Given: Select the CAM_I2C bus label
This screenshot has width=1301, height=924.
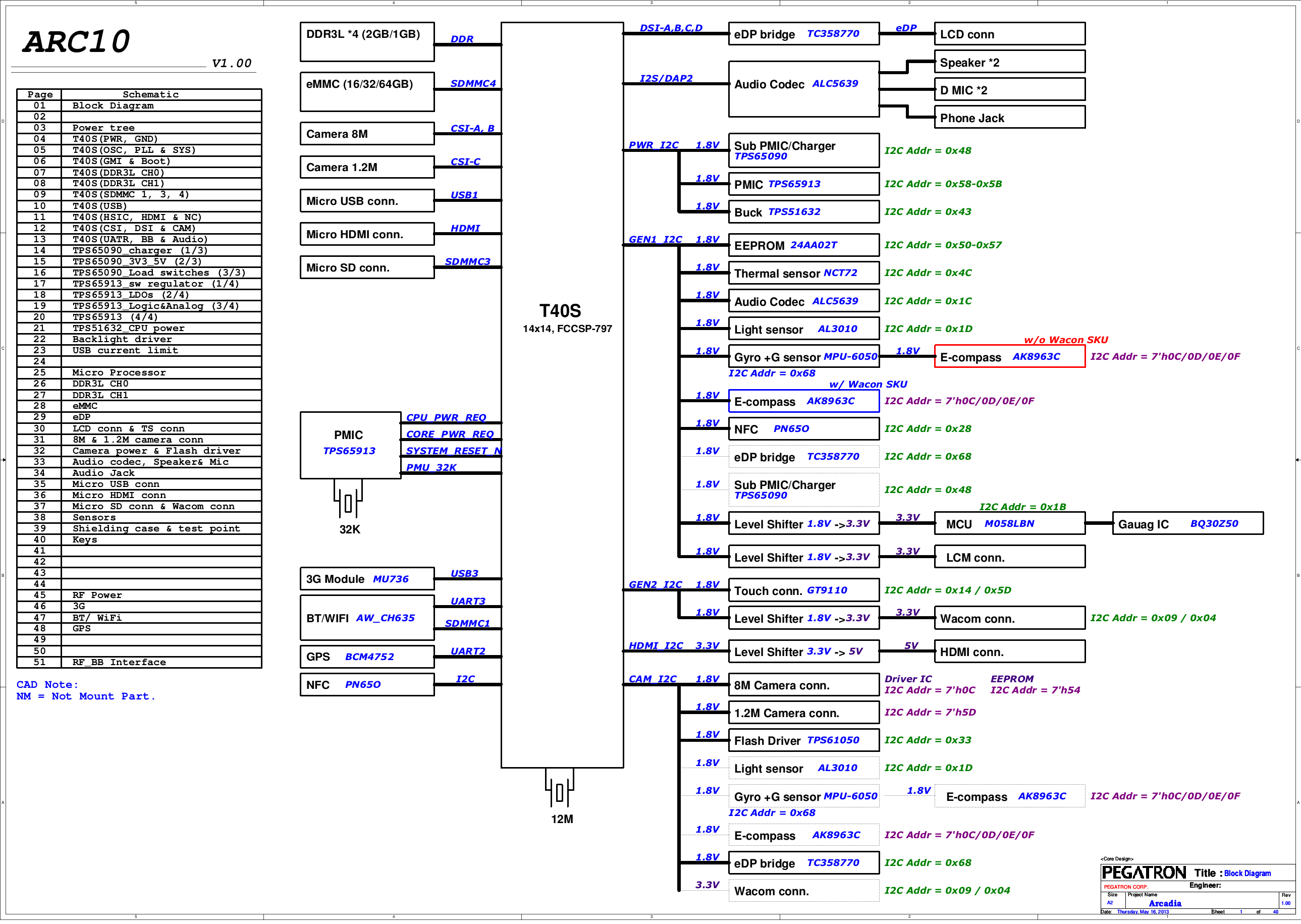Looking at the screenshot, I should point(653,679).
